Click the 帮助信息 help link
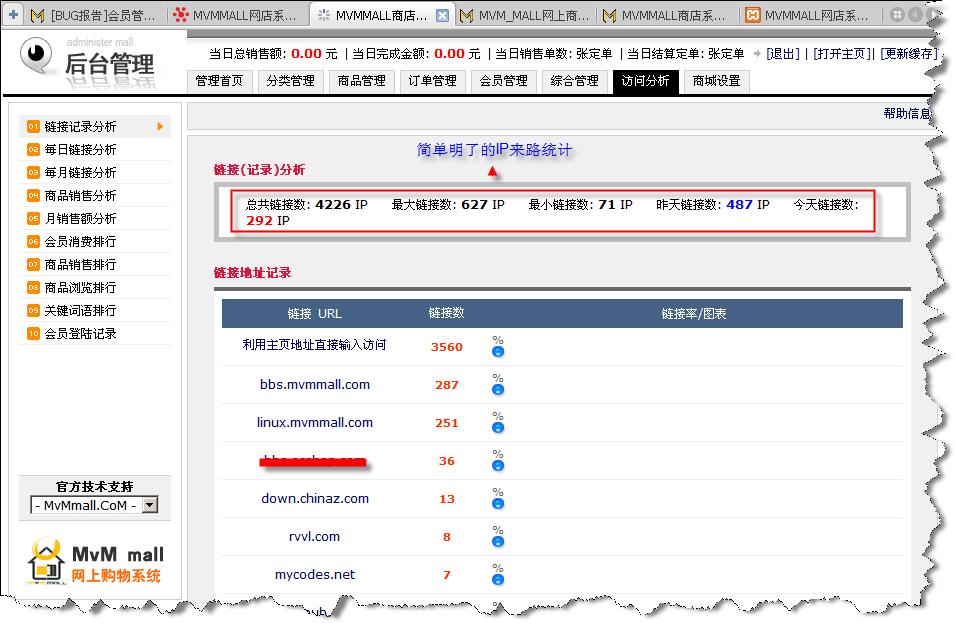 click(x=907, y=113)
